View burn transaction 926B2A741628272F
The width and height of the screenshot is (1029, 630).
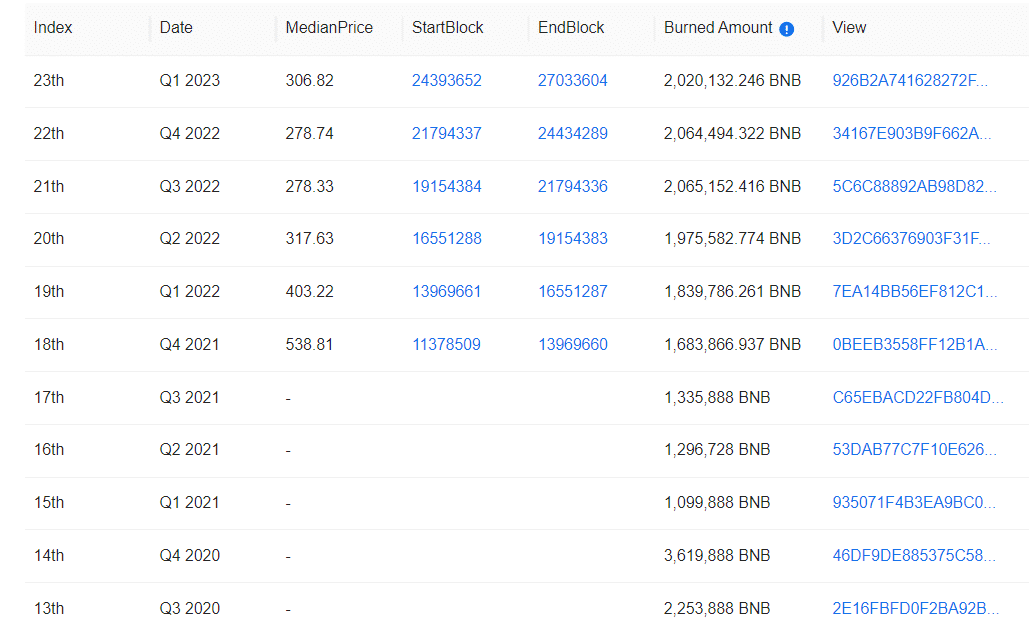[910, 81]
